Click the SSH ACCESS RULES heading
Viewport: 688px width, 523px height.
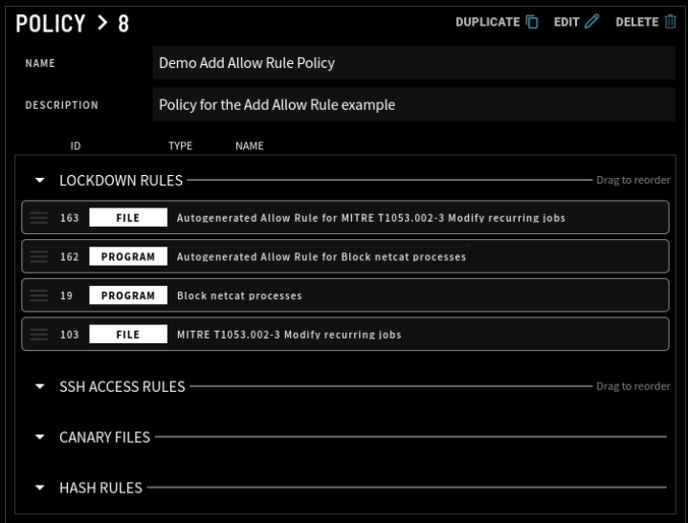click(122, 387)
